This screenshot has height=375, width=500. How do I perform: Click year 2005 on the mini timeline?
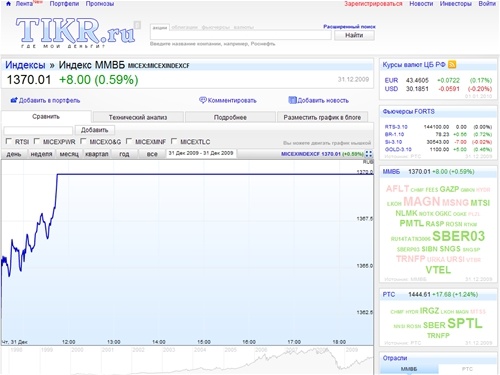tap(230, 350)
